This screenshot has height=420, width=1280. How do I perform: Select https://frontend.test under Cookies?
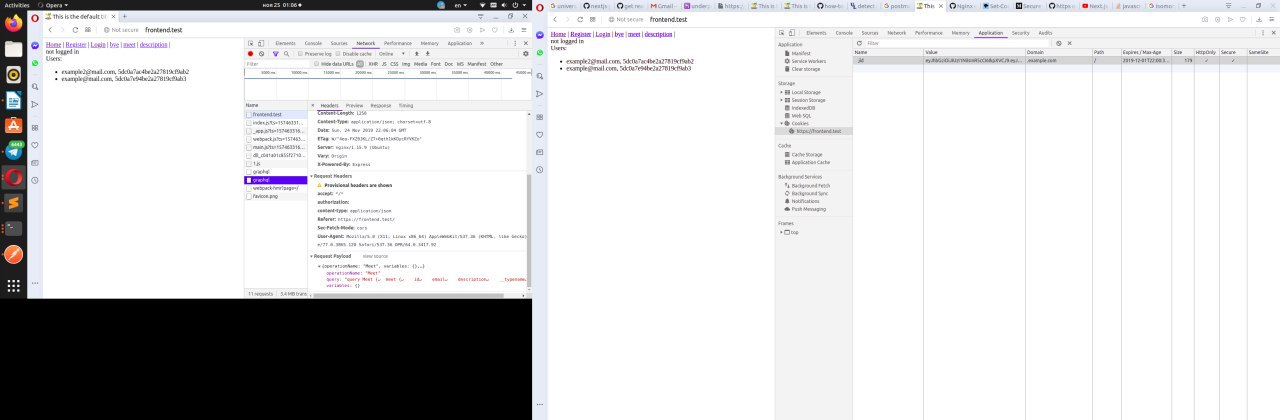(x=817, y=131)
